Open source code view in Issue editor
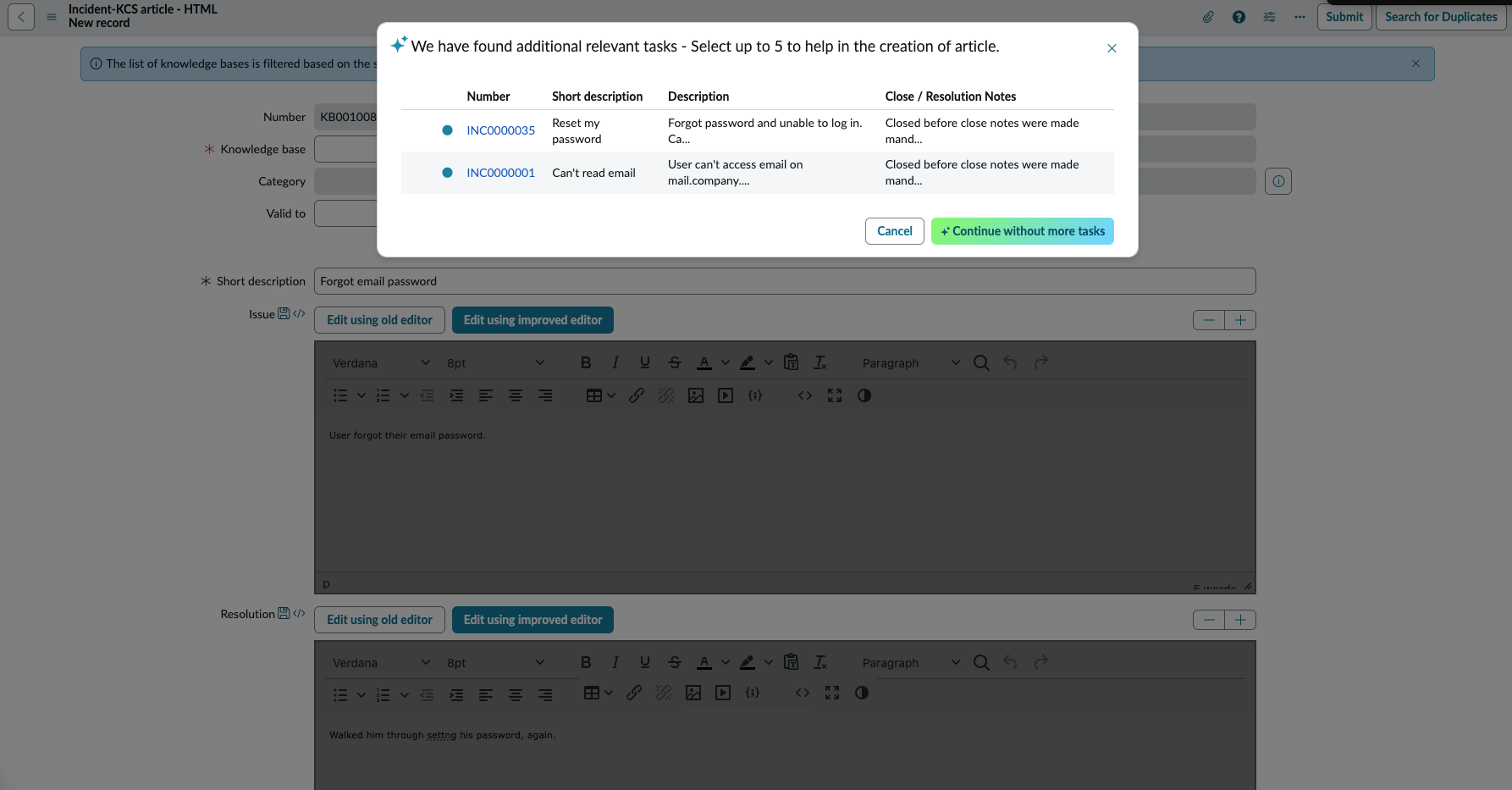This screenshot has height=790, width=1512. [x=805, y=395]
